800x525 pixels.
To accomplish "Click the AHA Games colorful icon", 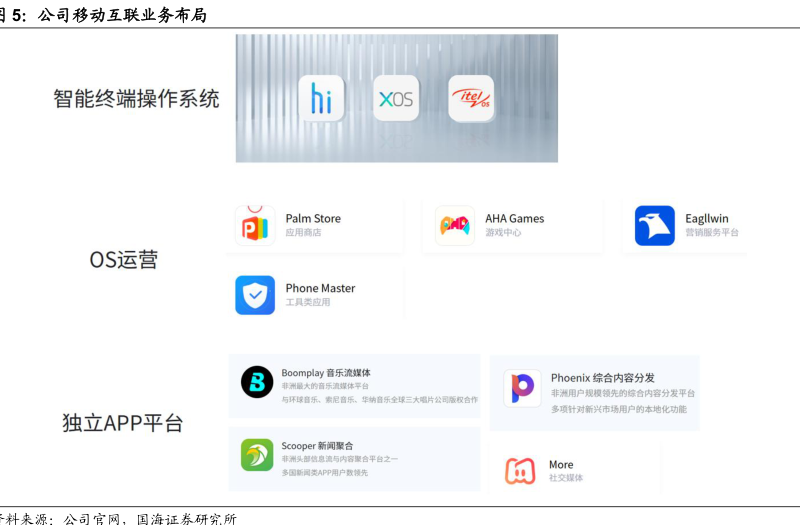I will (x=455, y=226).
